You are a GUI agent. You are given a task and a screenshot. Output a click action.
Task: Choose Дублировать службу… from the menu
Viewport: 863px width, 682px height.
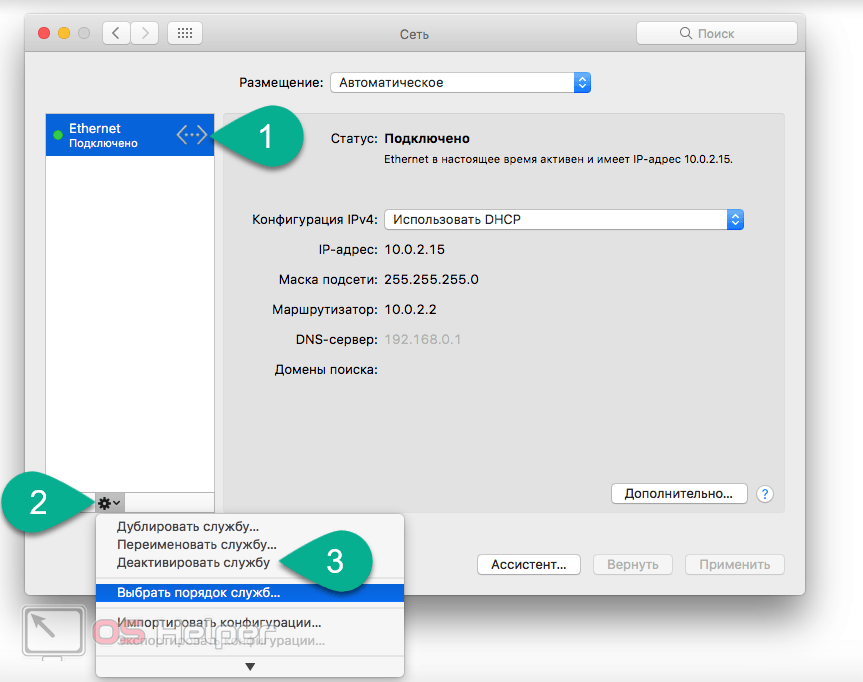(x=188, y=527)
